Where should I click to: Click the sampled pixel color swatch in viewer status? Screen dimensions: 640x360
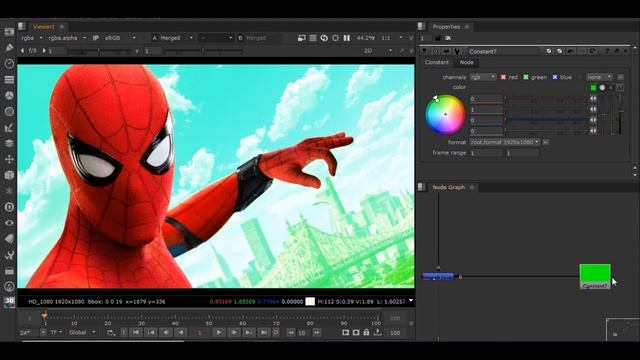(x=310, y=302)
